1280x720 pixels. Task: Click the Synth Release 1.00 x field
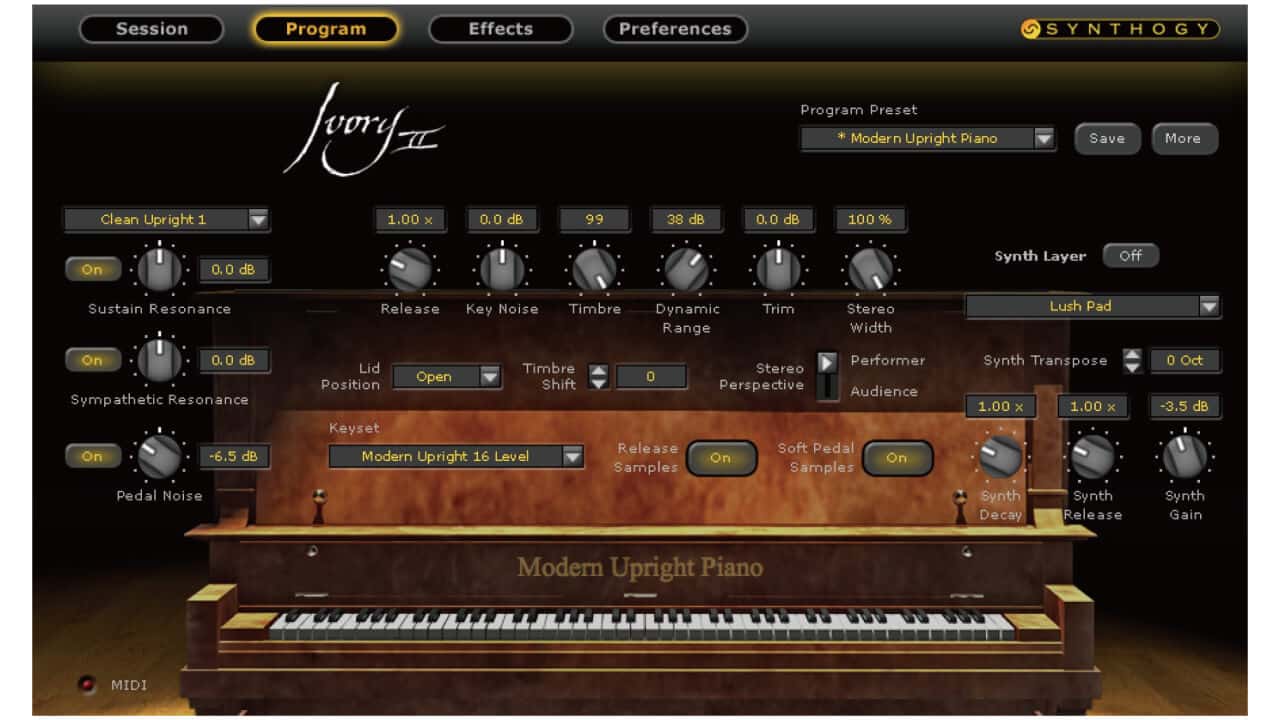click(x=1093, y=407)
